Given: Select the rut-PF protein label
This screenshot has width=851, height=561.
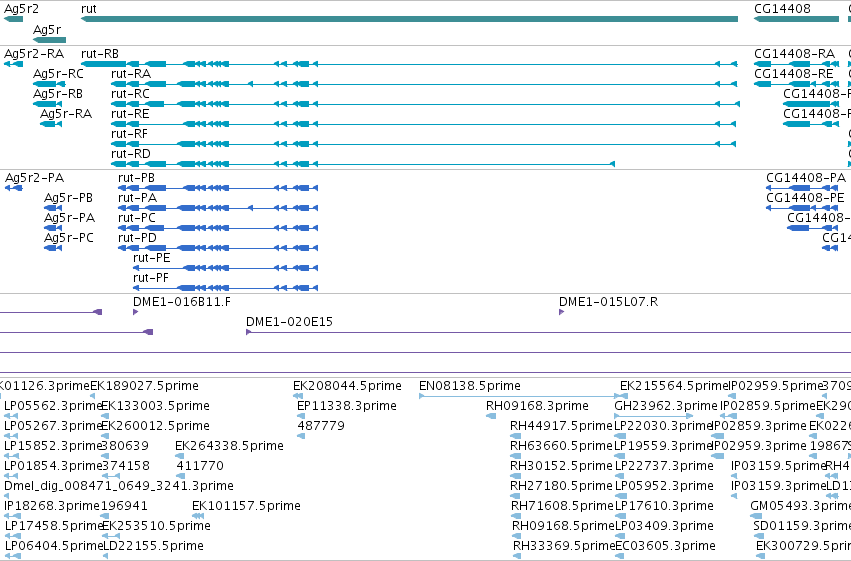Looking at the screenshot, I should (x=151, y=278).
